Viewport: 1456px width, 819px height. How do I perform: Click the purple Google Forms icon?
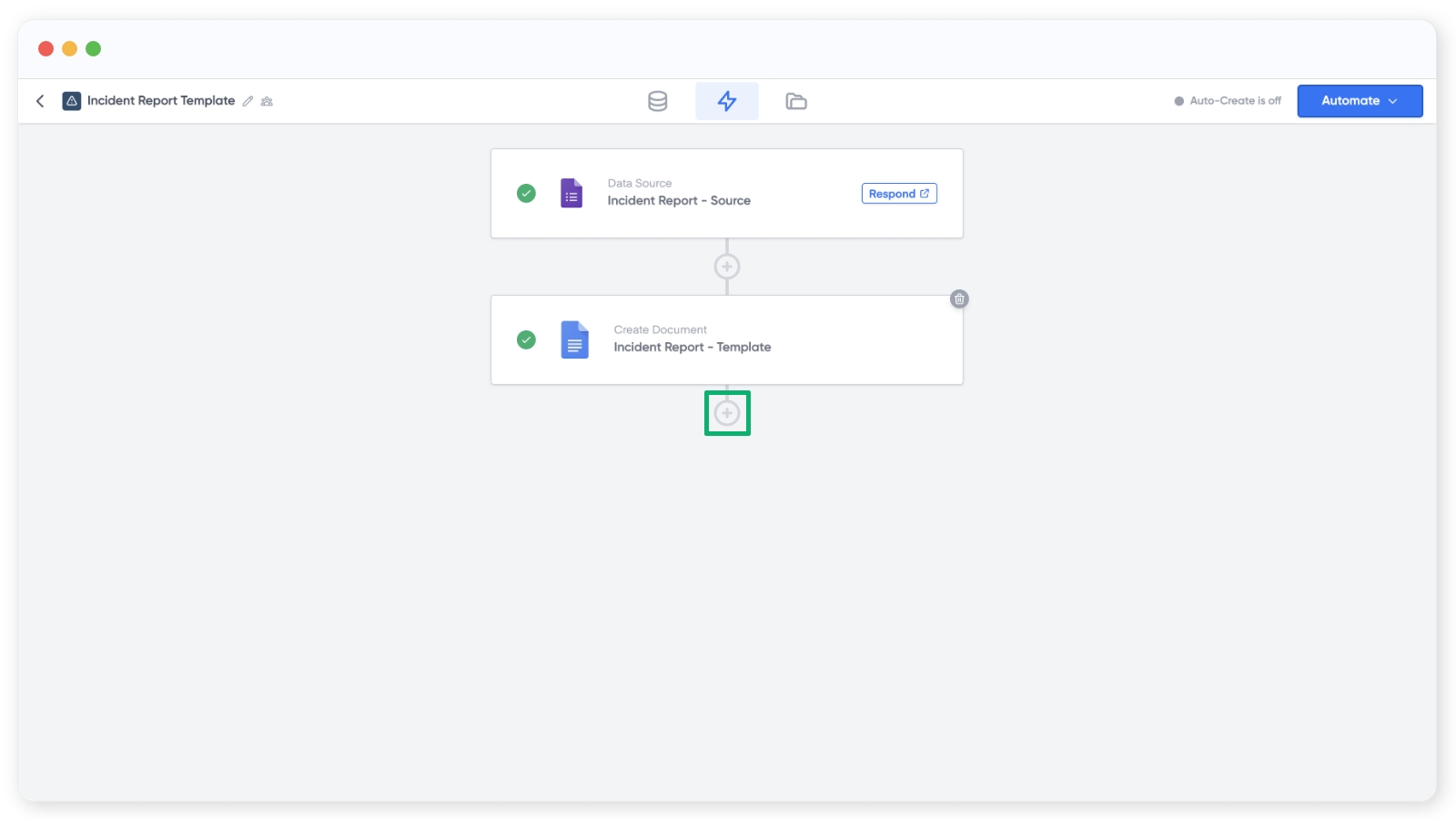pyautogui.click(x=571, y=194)
